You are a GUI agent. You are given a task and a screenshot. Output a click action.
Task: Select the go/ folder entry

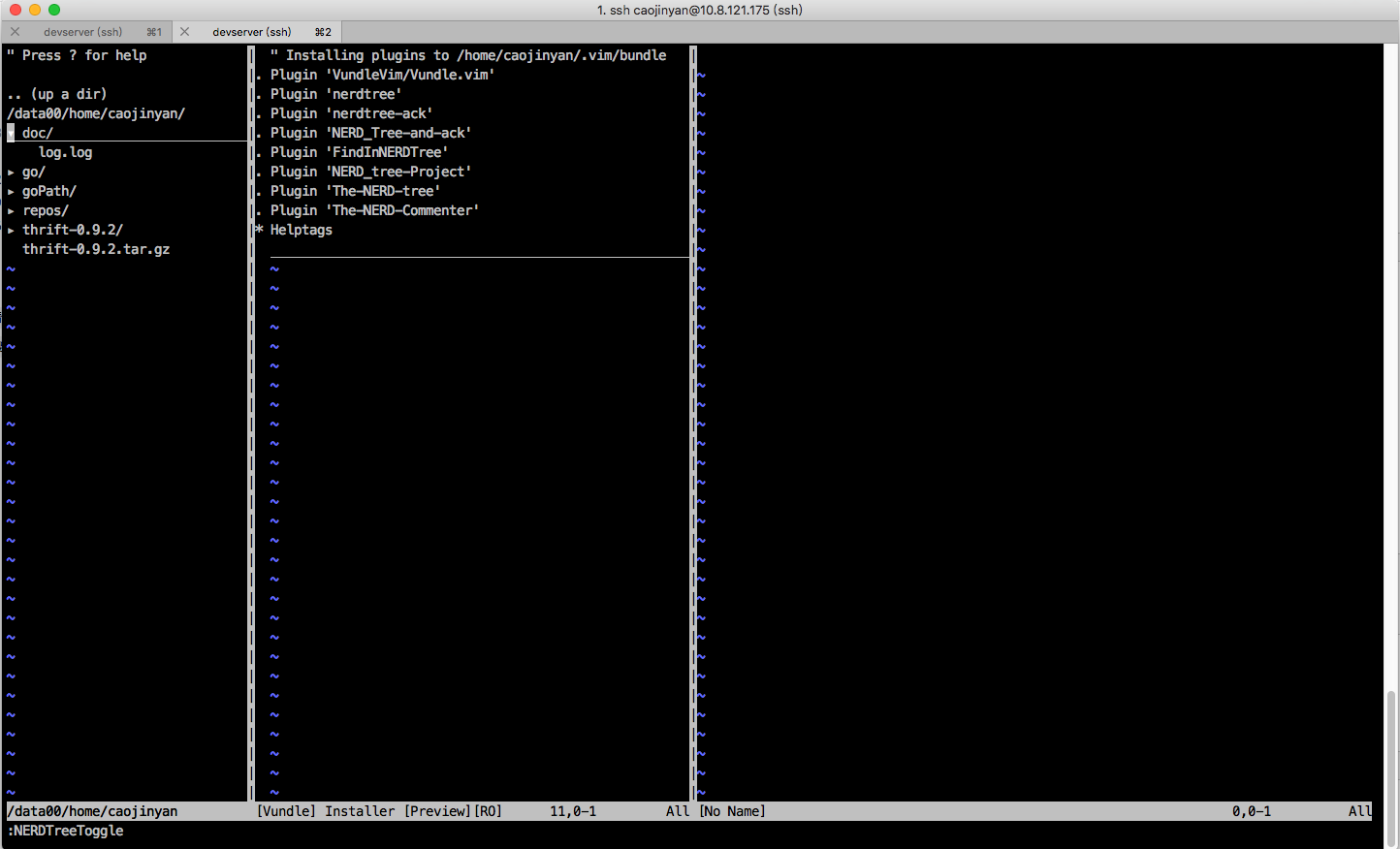(34, 172)
